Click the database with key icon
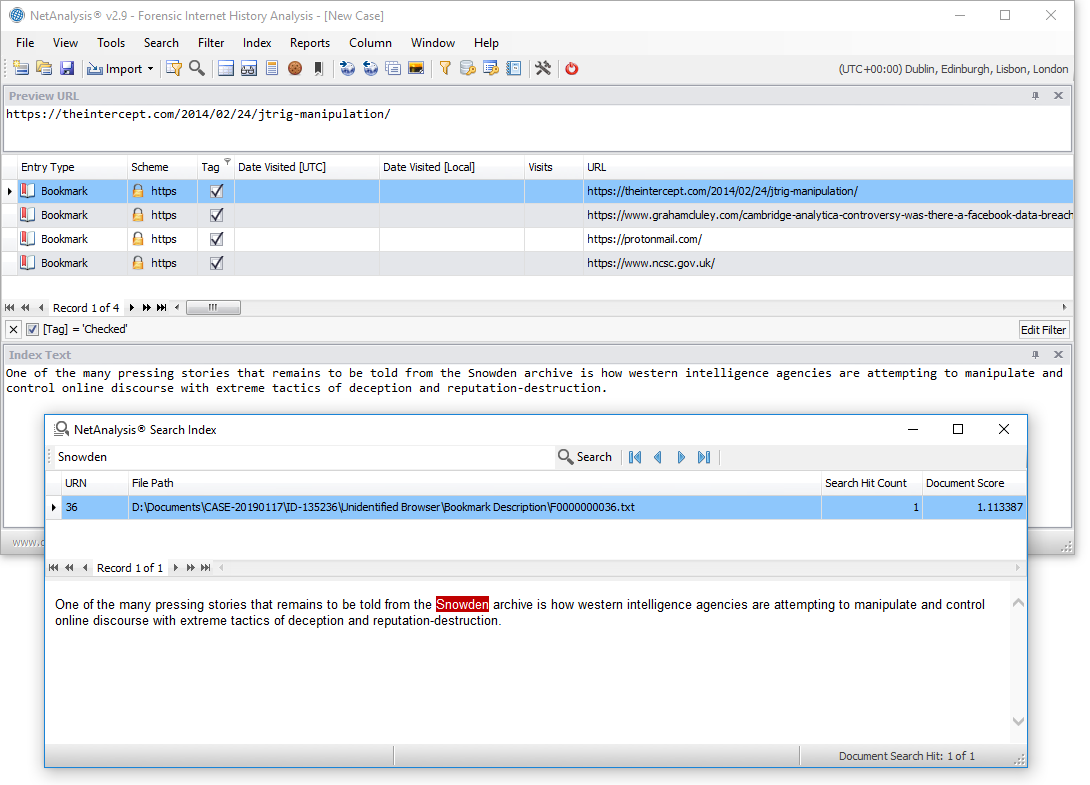 (x=468, y=68)
